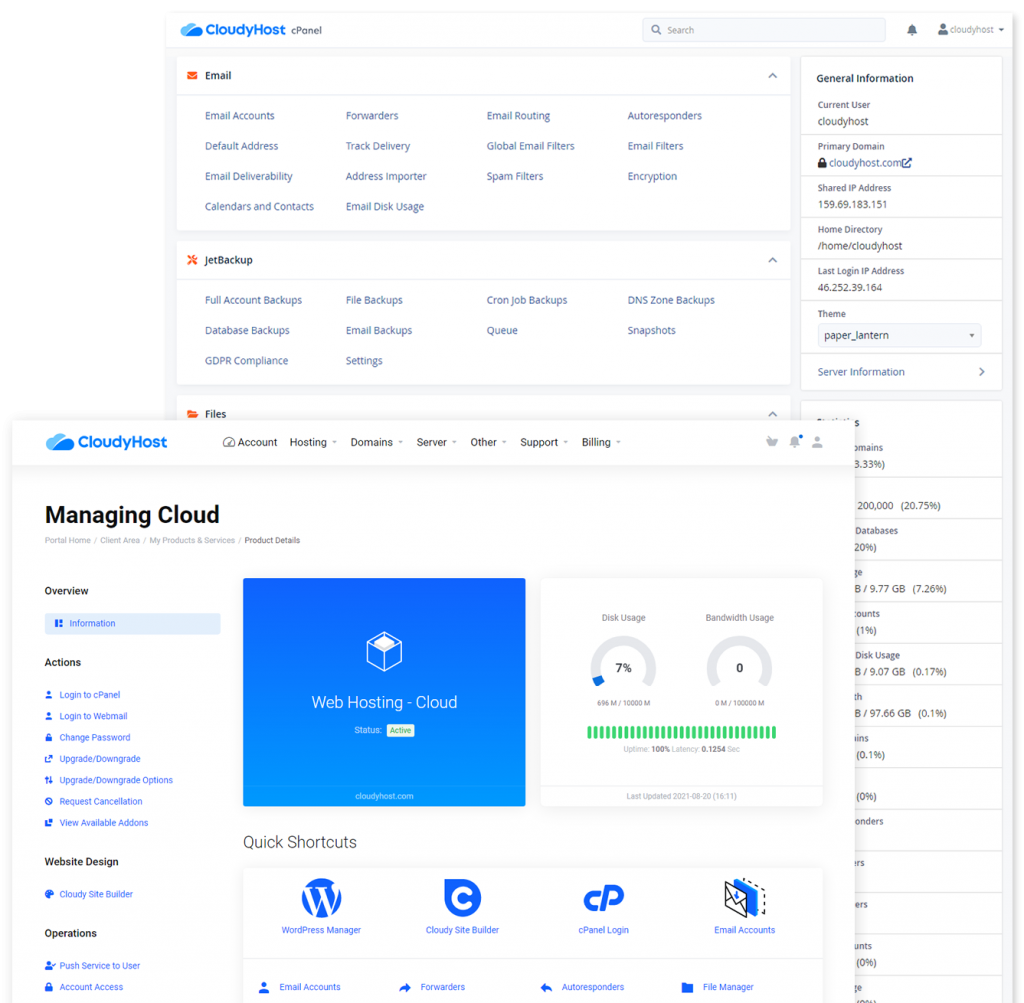Screen dimensions: 1024x1003
Task: Open the cloudyhost user menu in cPanel
Action: tap(970, 29)
